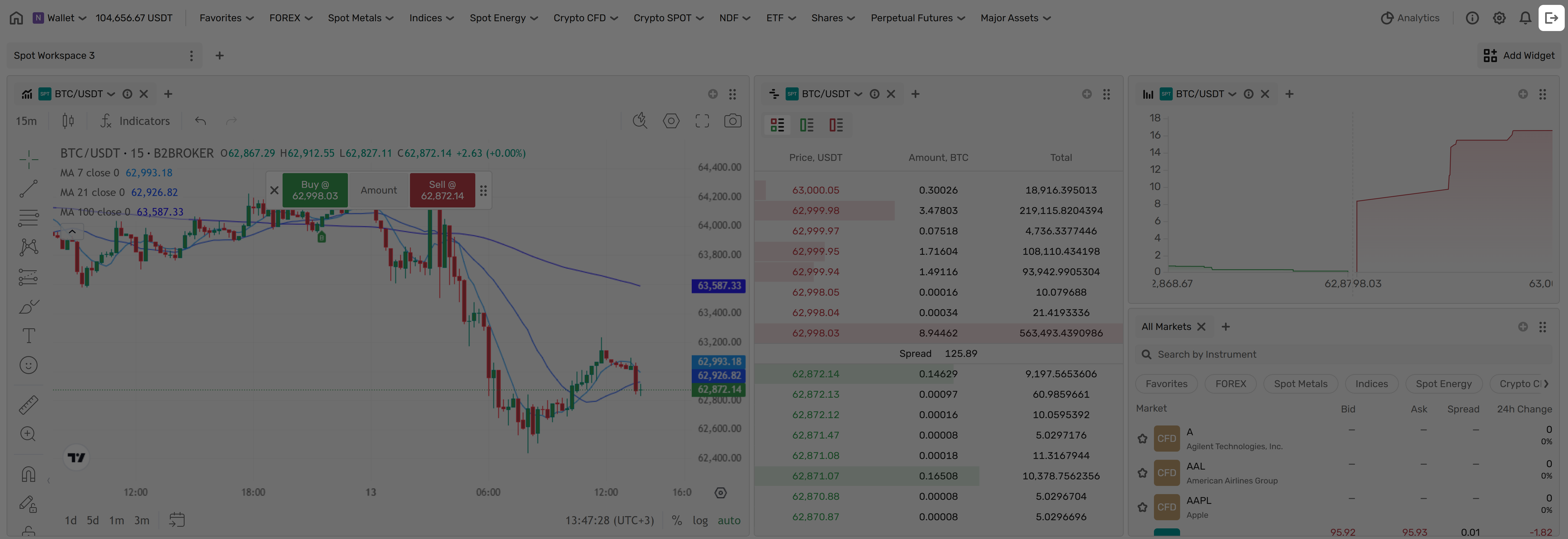Open the Analytics page
The width and height of the screenshot is (1568, 539).
coord(1410,18)
